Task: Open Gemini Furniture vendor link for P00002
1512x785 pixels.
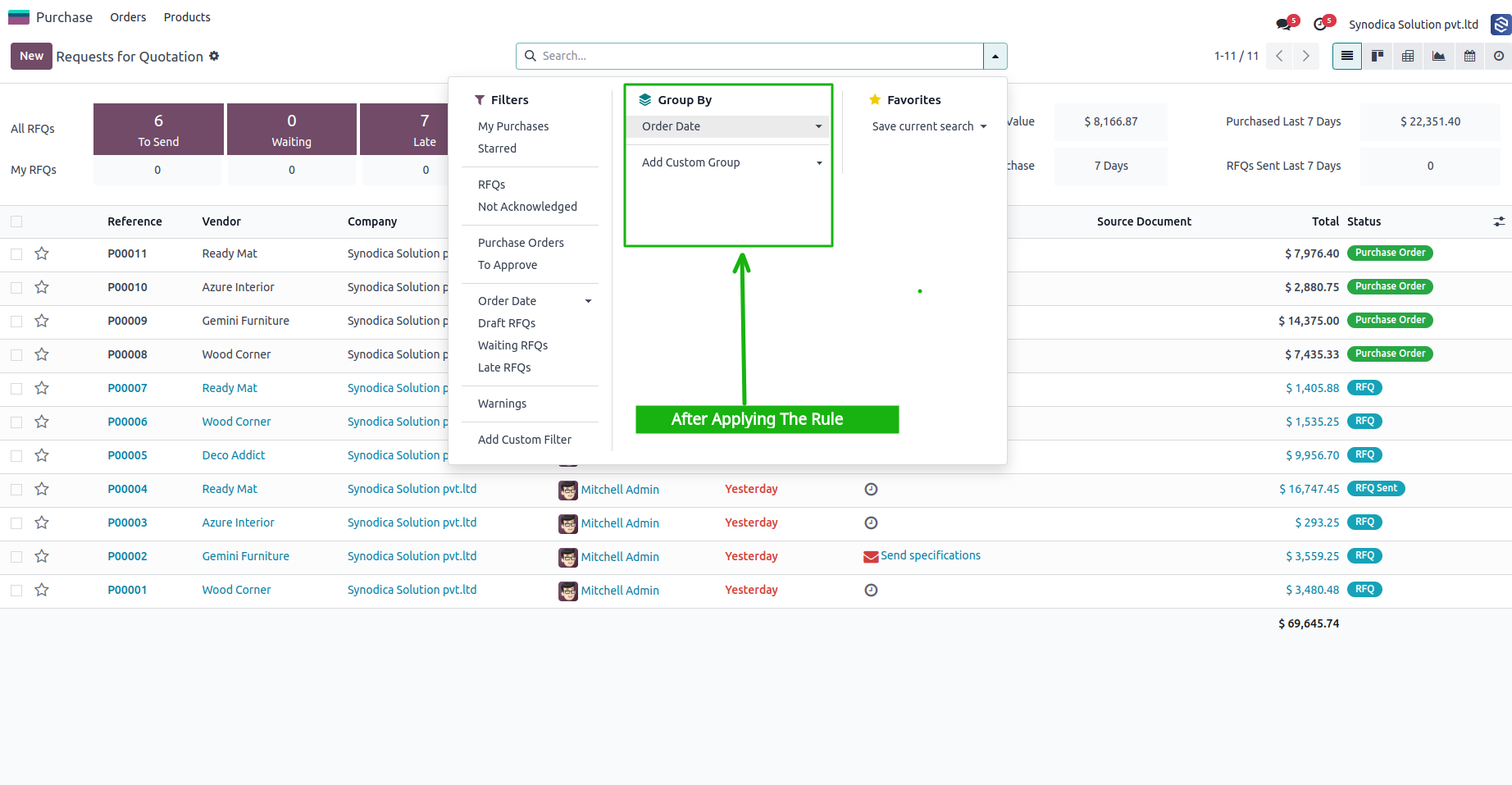Action: (246, 556)
